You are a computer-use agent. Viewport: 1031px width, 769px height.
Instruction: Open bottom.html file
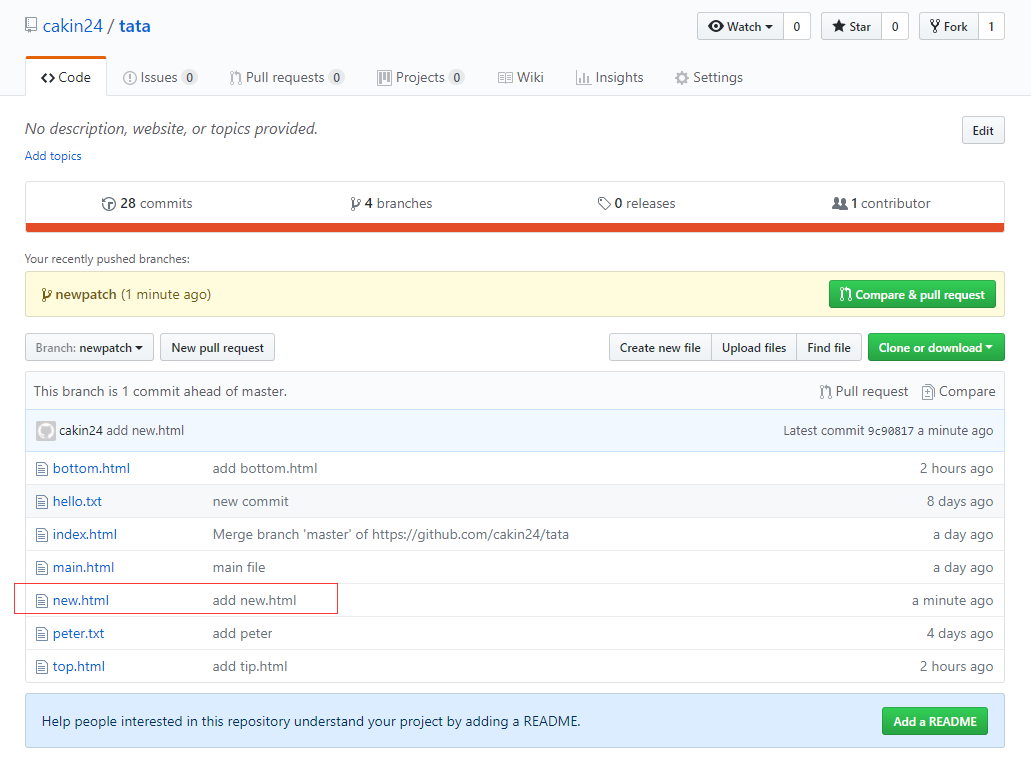tap(91, 468)
